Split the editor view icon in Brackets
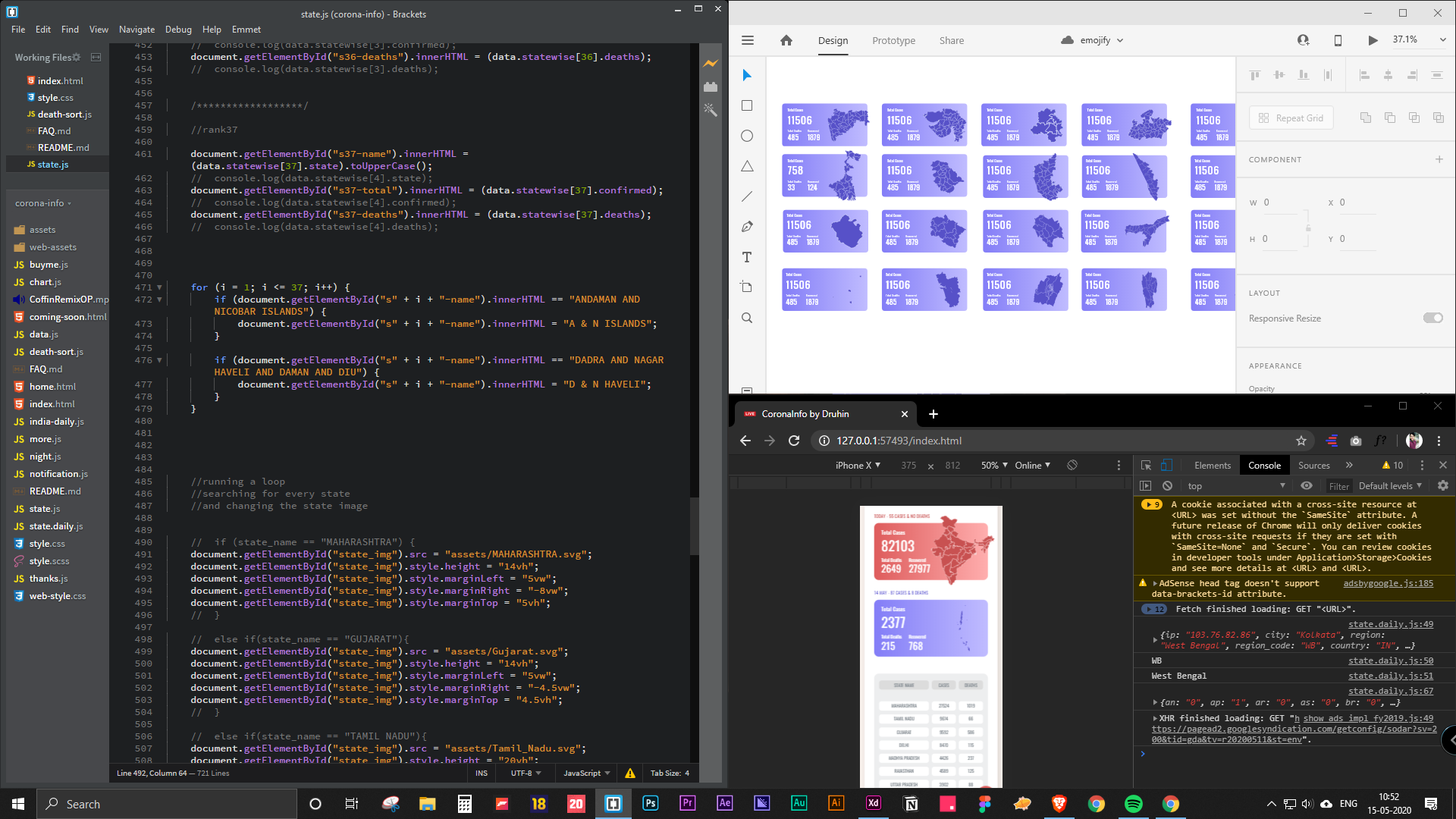 pos(96,58)
